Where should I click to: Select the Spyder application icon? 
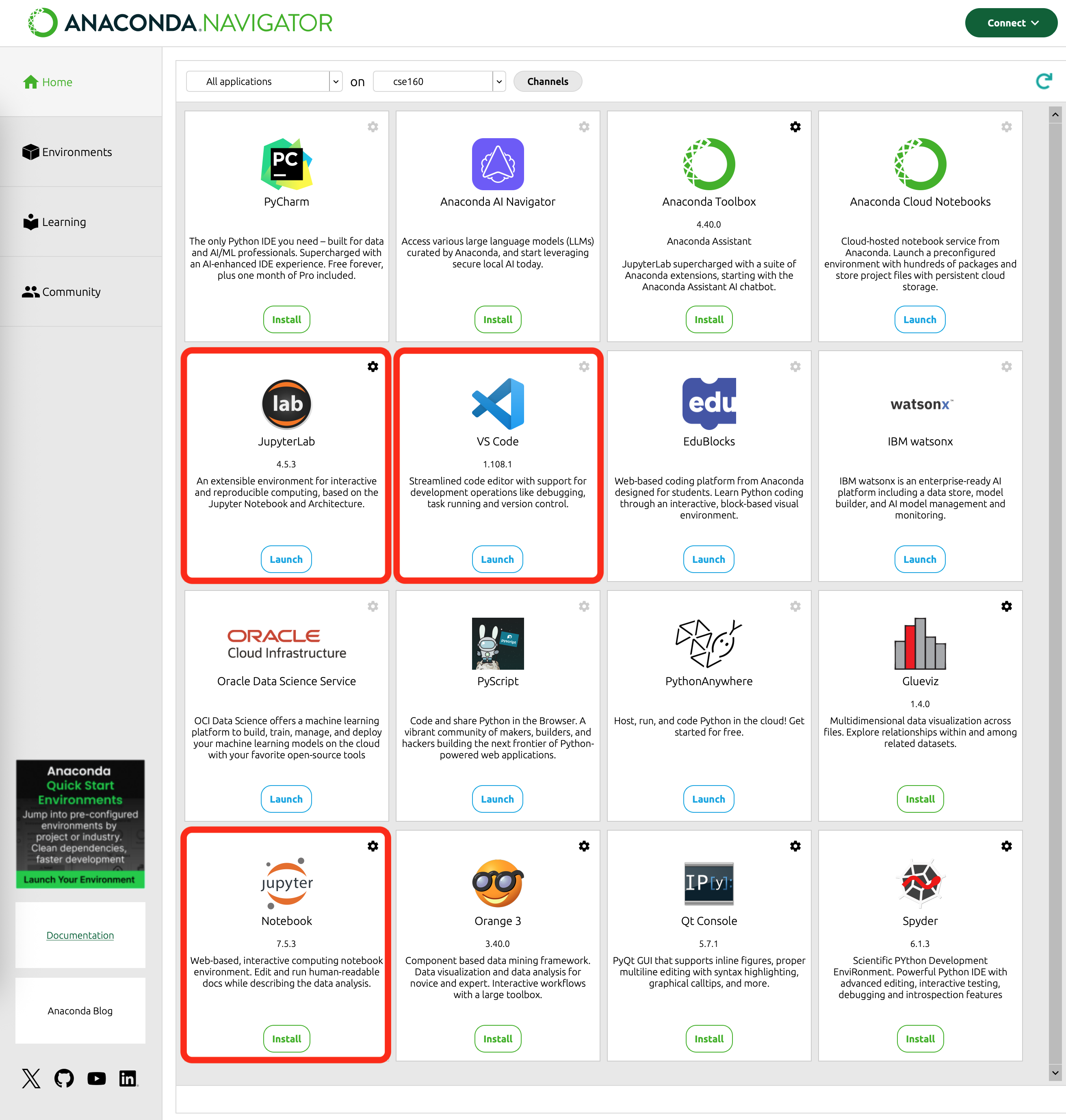[919, 884]
